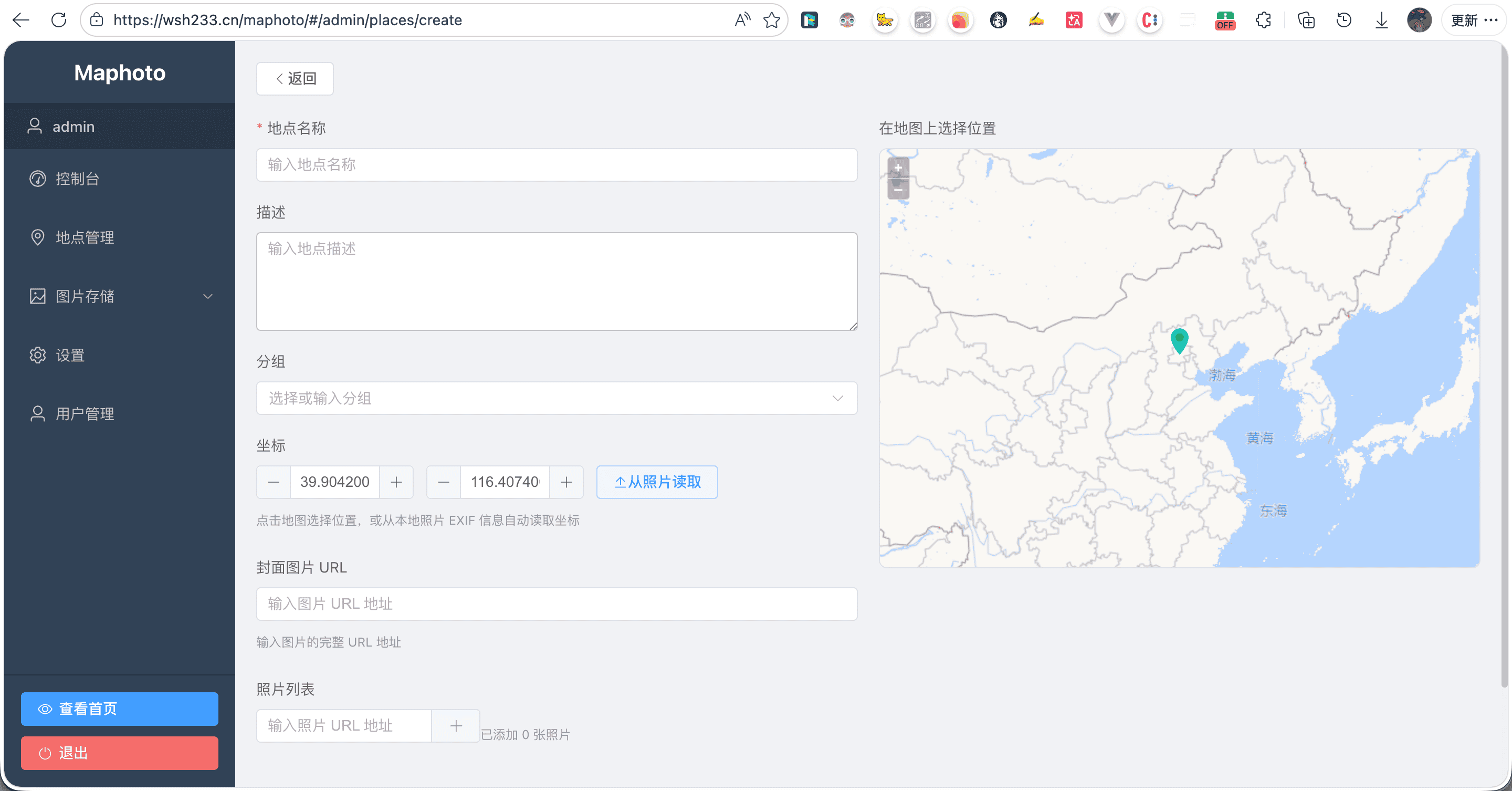Open 地点管理 in the sidebar
Viewport: 1512px width, 791px height.
point(85,237)
